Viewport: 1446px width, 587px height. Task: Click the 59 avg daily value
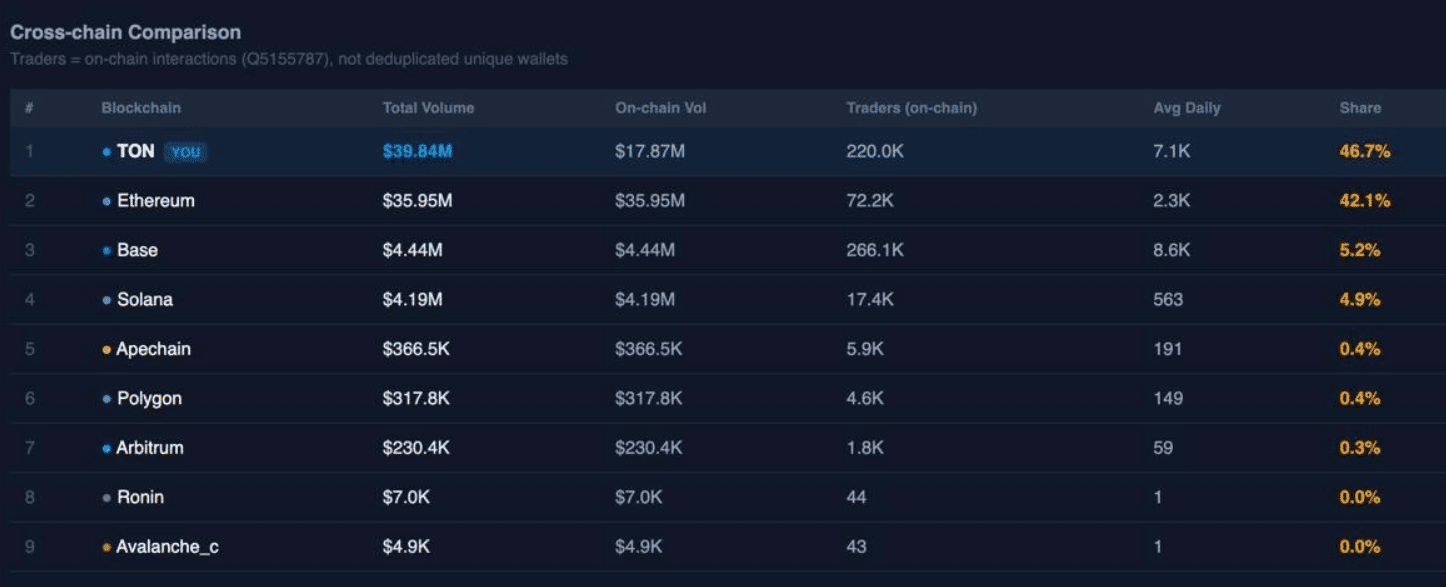(x=1163, y=448)
